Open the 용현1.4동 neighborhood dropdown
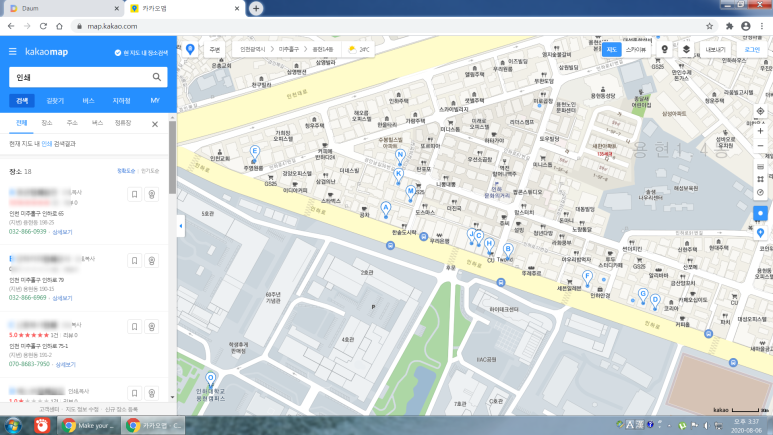 click(x=323, y=49)
